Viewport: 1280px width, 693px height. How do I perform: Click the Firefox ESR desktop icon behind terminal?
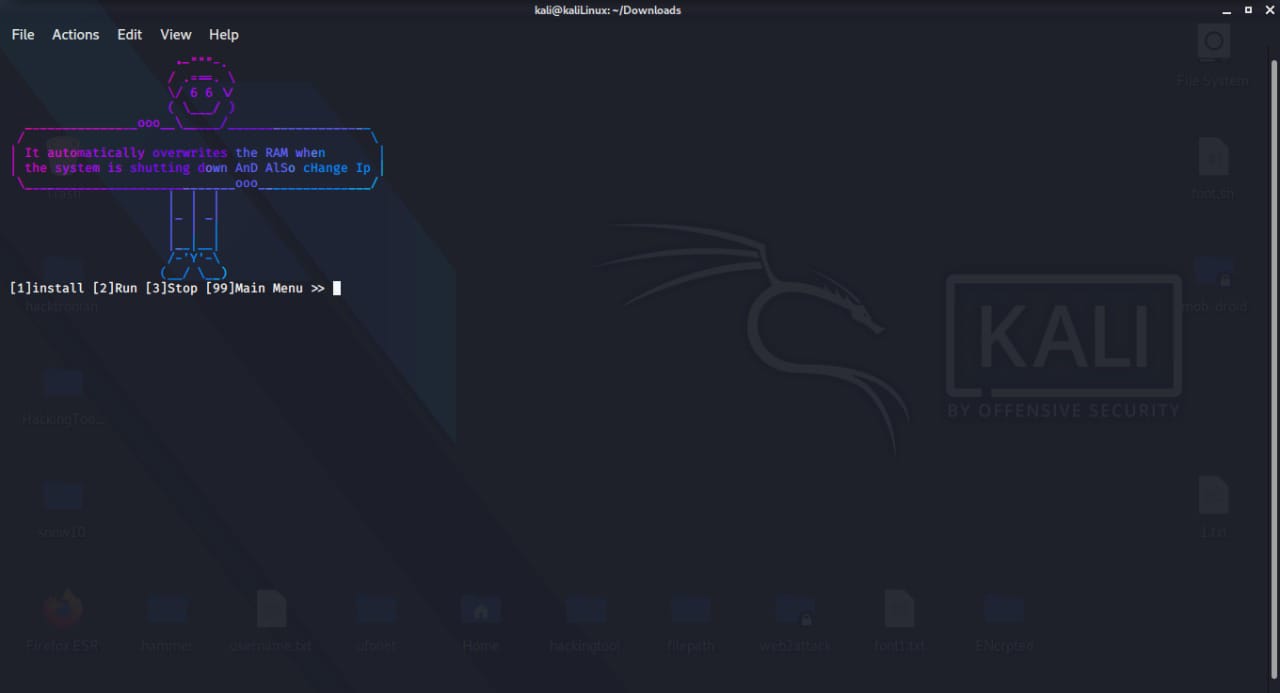point(62,609)
